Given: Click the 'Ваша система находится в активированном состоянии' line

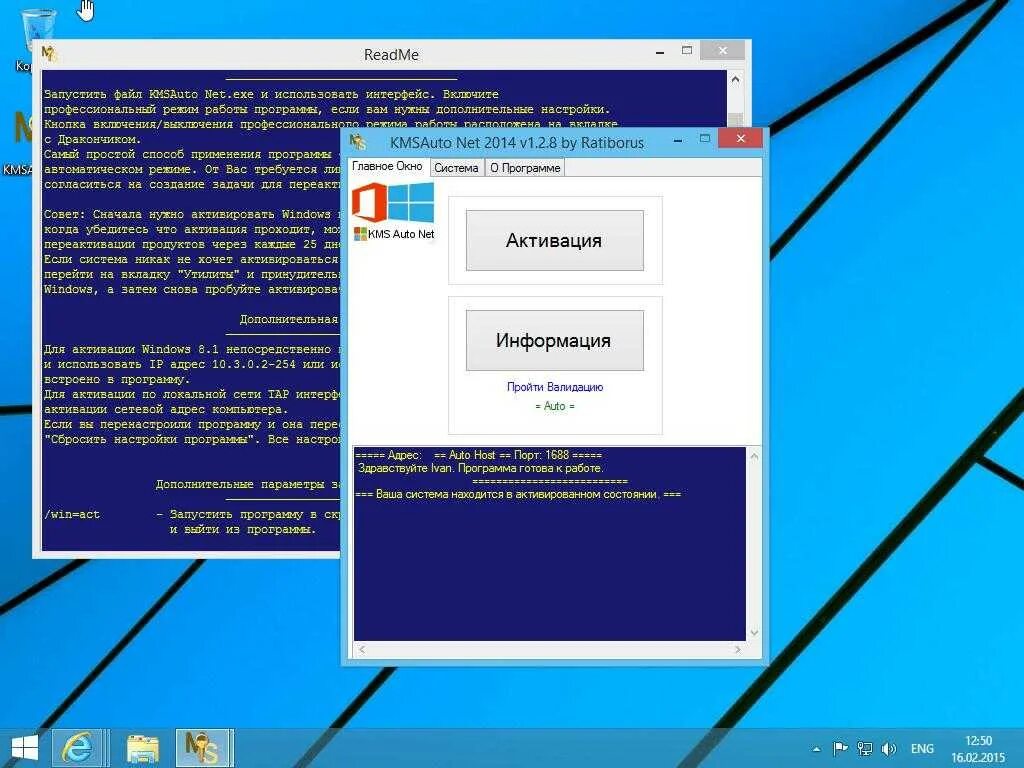Looking at the screenshot, I should pos(518,494).
